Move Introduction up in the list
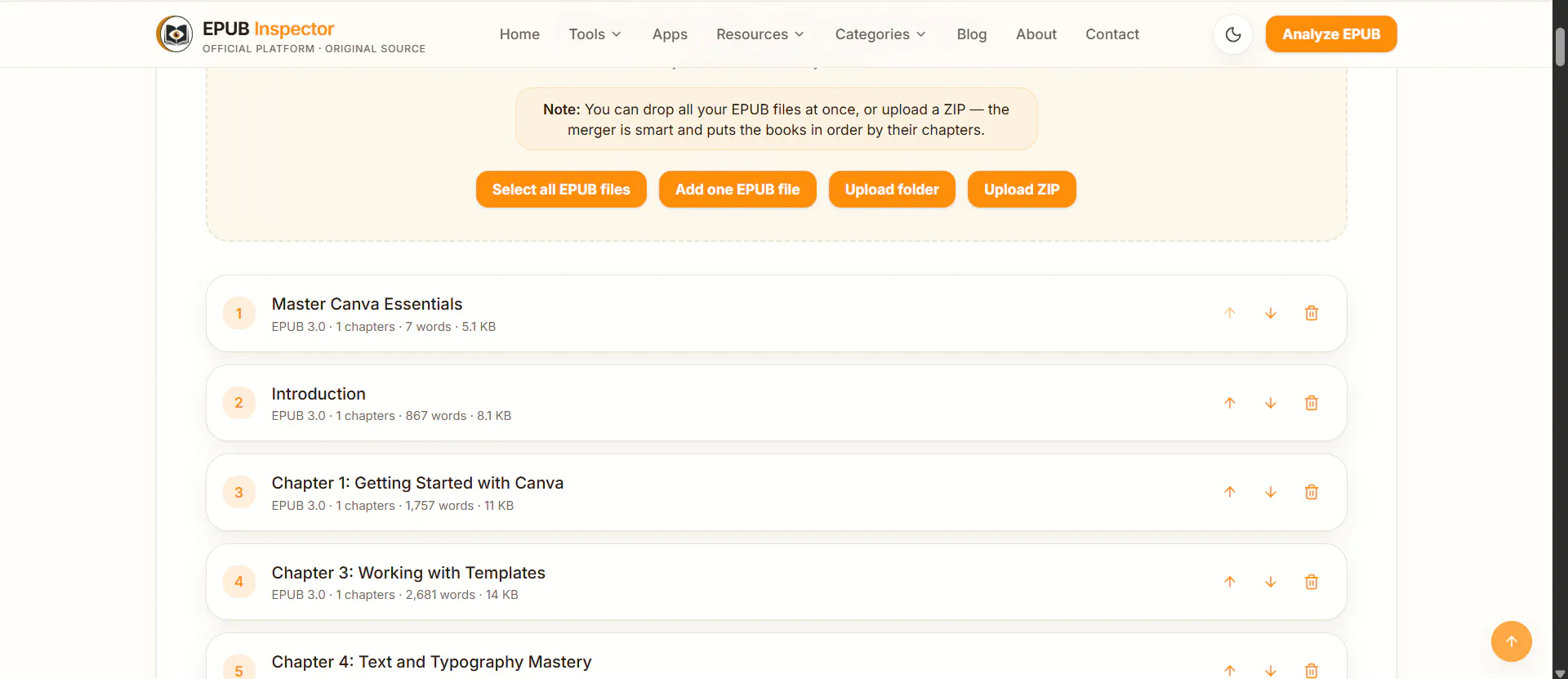The image size is (1568, 679). click(1230, 403)
